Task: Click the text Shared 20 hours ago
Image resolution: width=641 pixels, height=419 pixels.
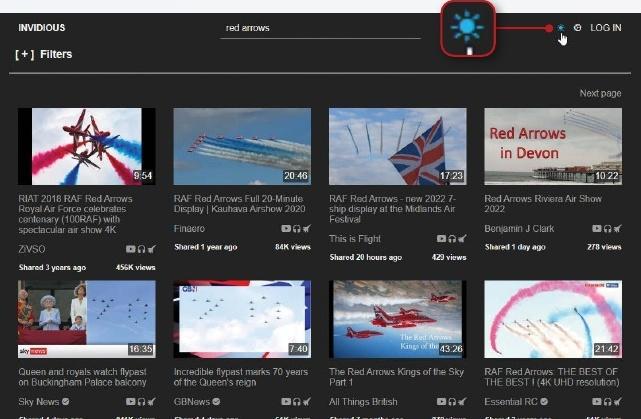Action: pyautogui.click(x=366, y=258)
